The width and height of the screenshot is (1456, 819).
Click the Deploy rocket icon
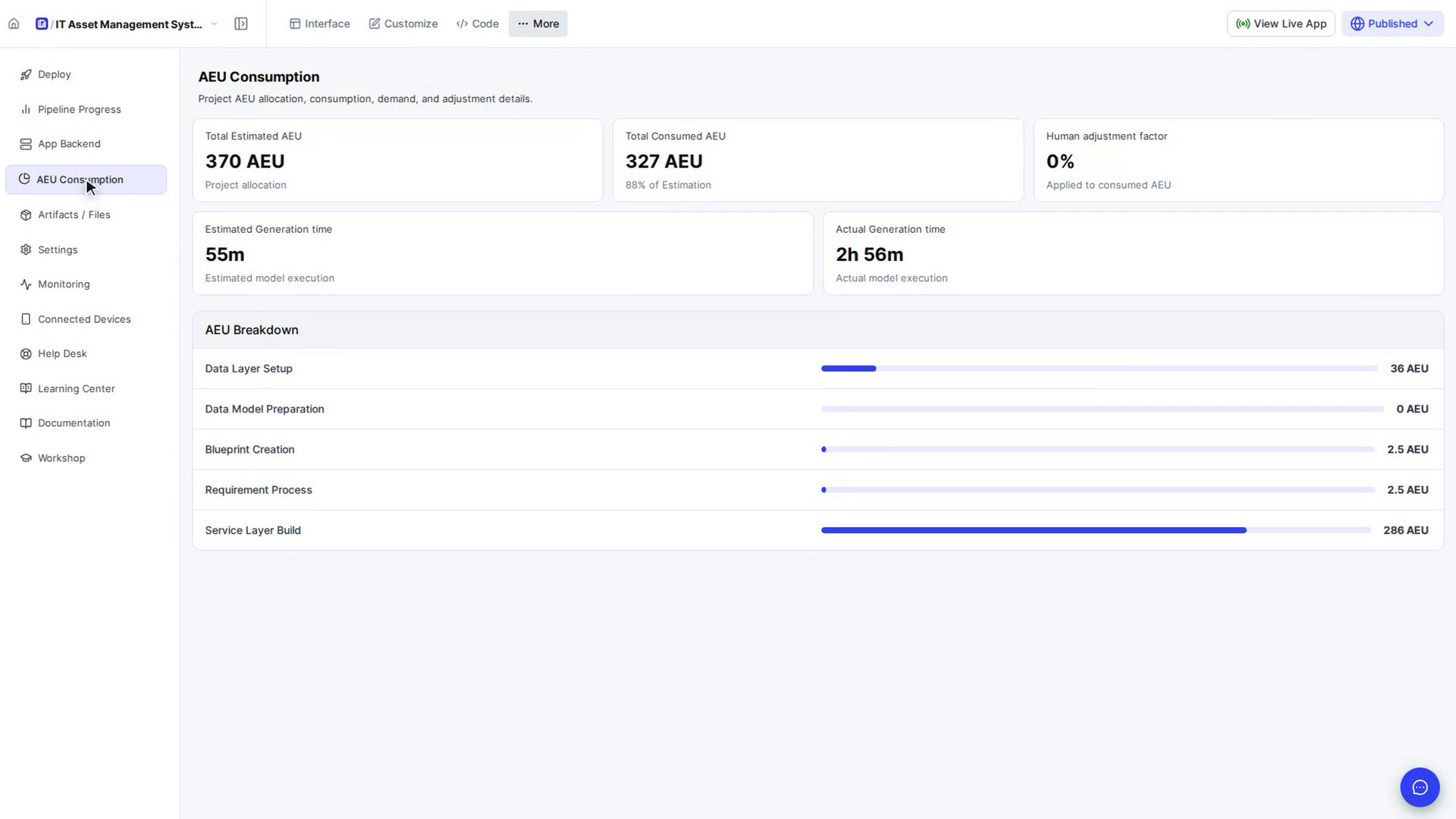[x=26, y=74]
